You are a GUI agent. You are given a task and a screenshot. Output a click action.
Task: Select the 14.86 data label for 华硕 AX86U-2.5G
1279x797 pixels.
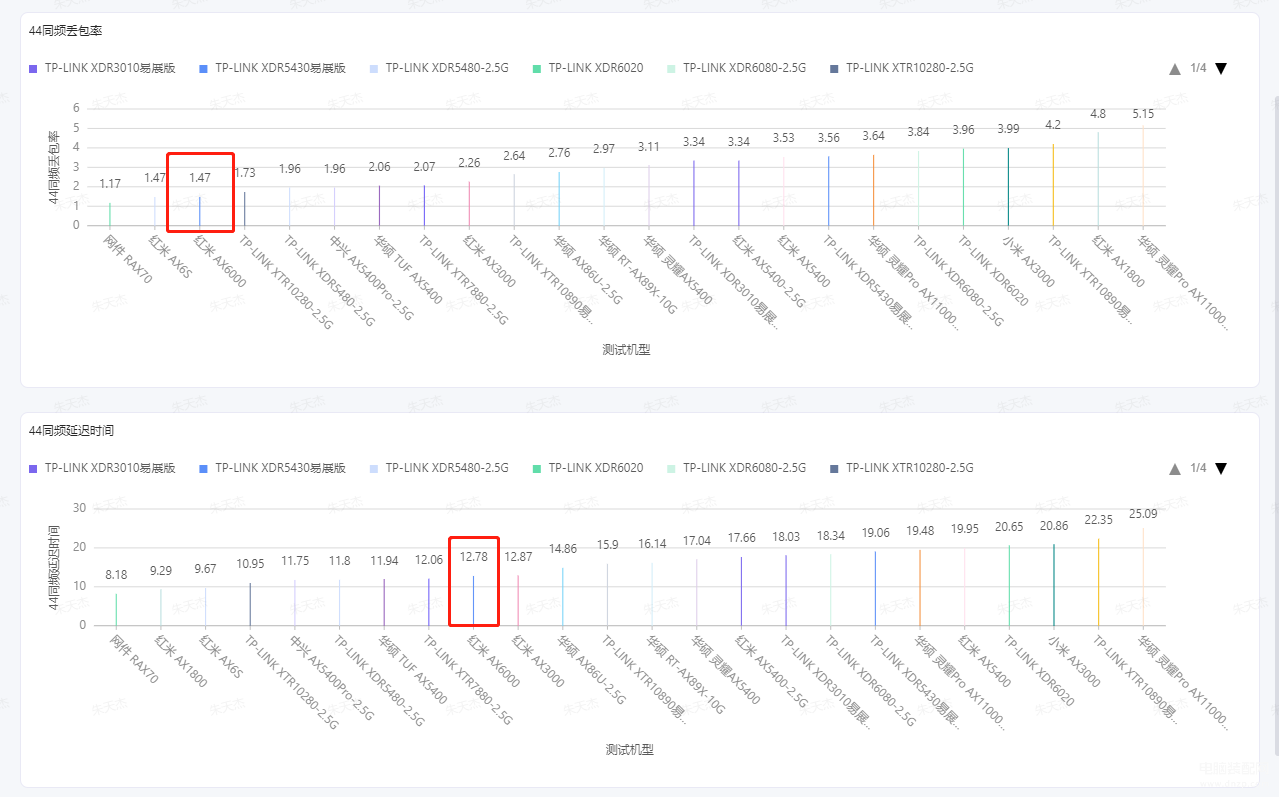563,549
